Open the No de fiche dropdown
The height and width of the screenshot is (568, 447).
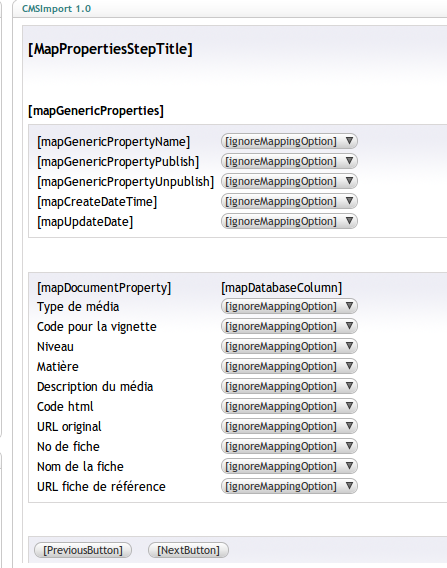point(289,446)
